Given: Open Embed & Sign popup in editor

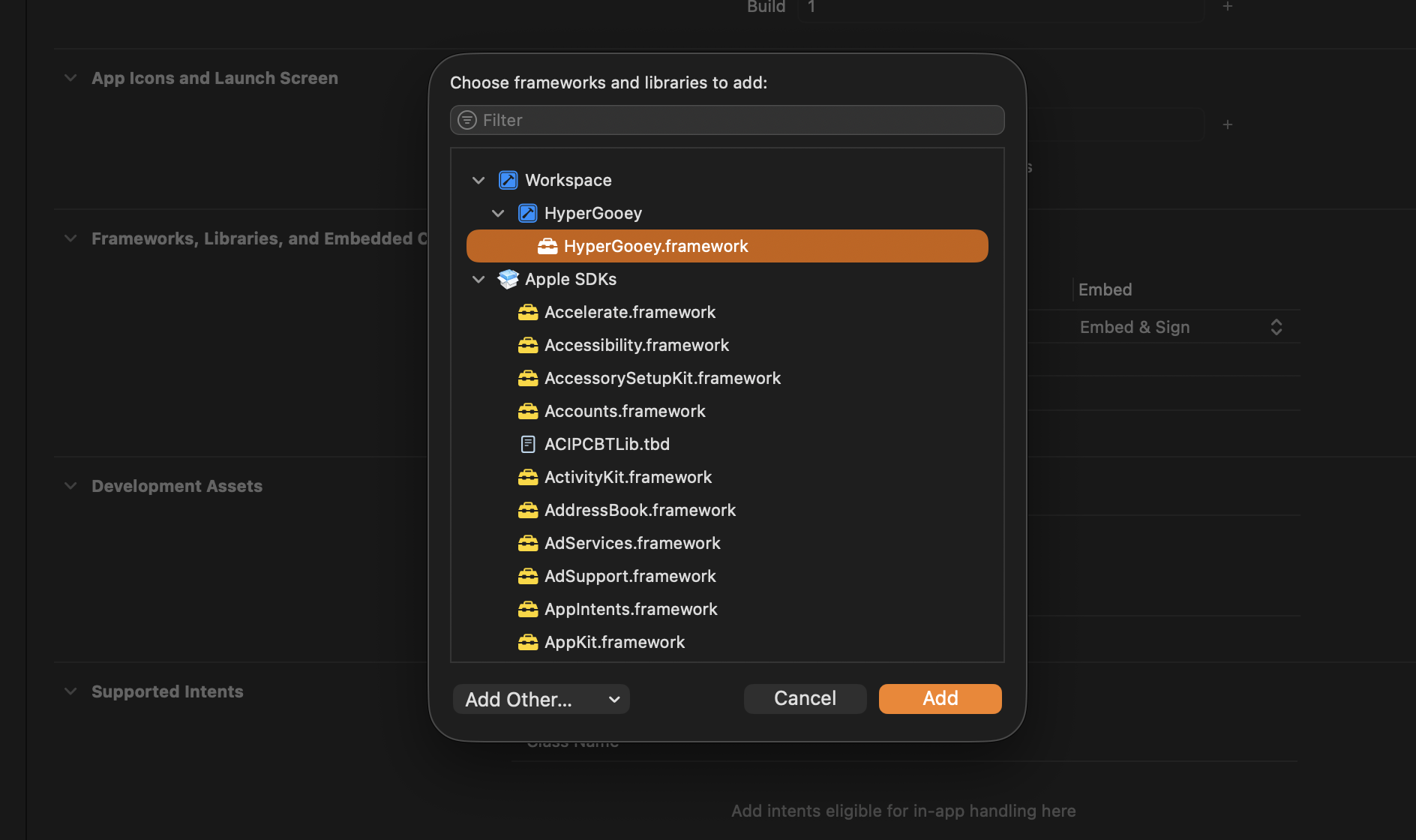Looking at the screenshot, I should tap(1181, 327).
